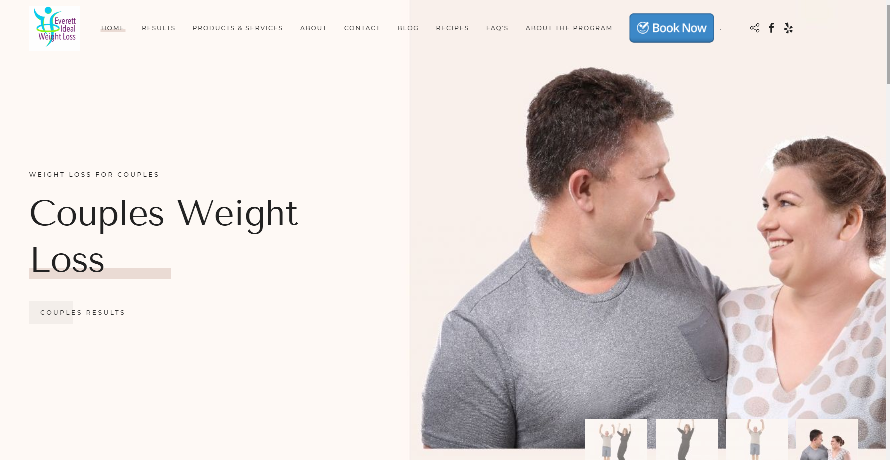Select thumbnail of man in shorts

point(757,440)
